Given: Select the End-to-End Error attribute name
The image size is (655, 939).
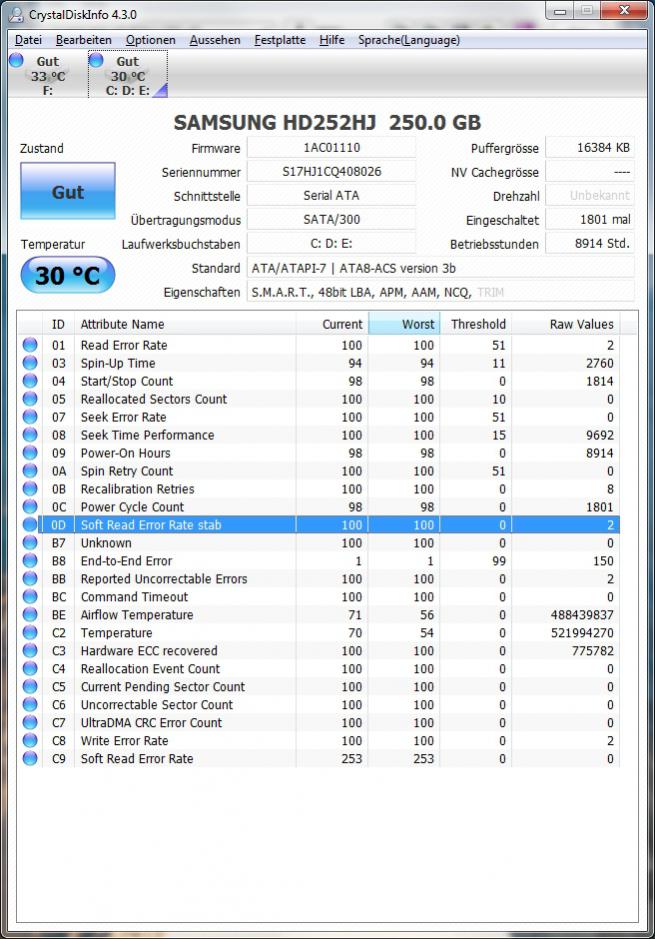Looking at the screenshot, I should (x=126, y=561).
